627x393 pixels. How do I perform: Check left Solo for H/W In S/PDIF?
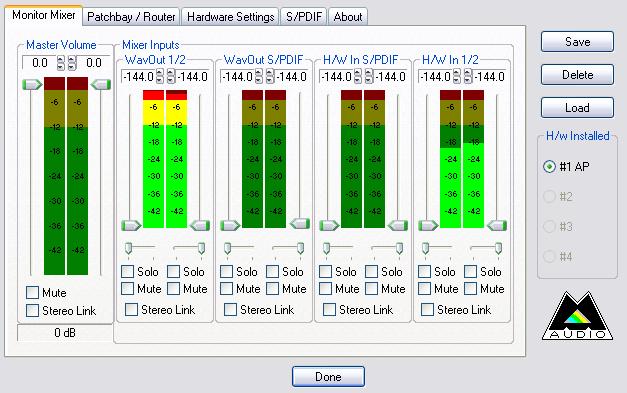pos(325,272)
